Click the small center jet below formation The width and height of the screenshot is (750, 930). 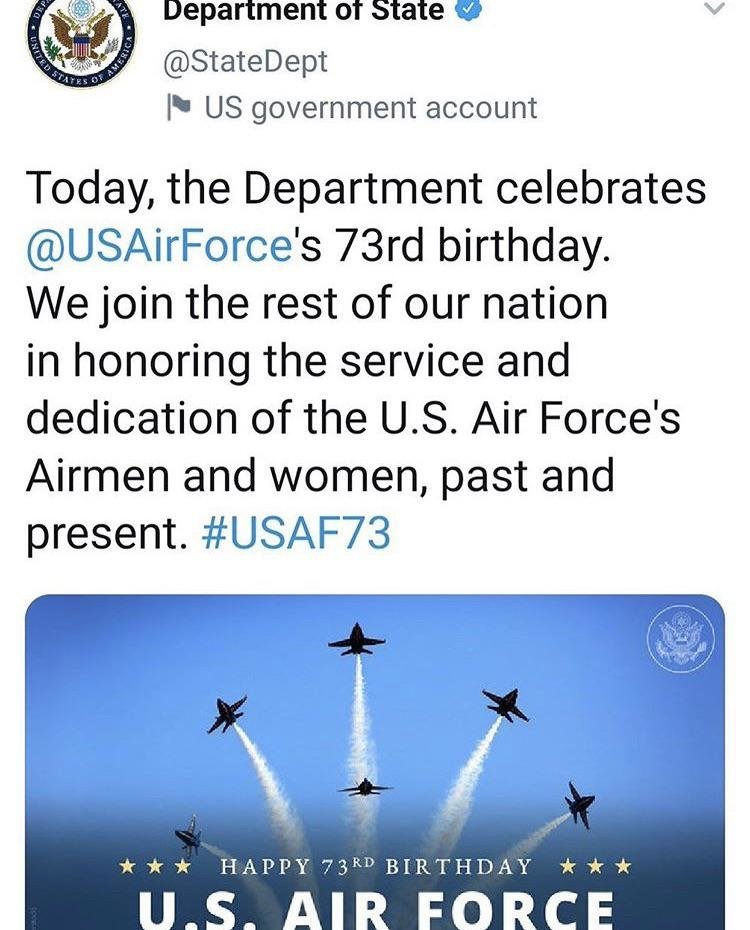(365, 788)
